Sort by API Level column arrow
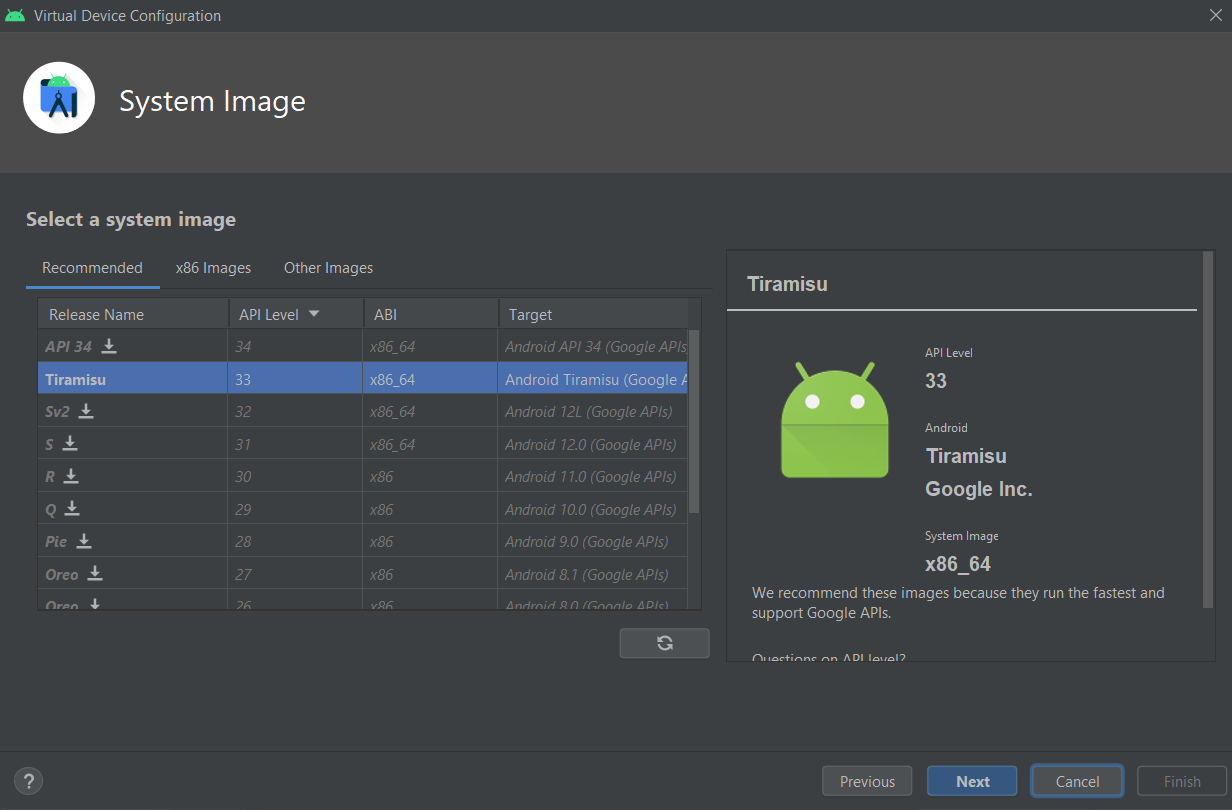The image size is (1232, 810). coord(314,314)
